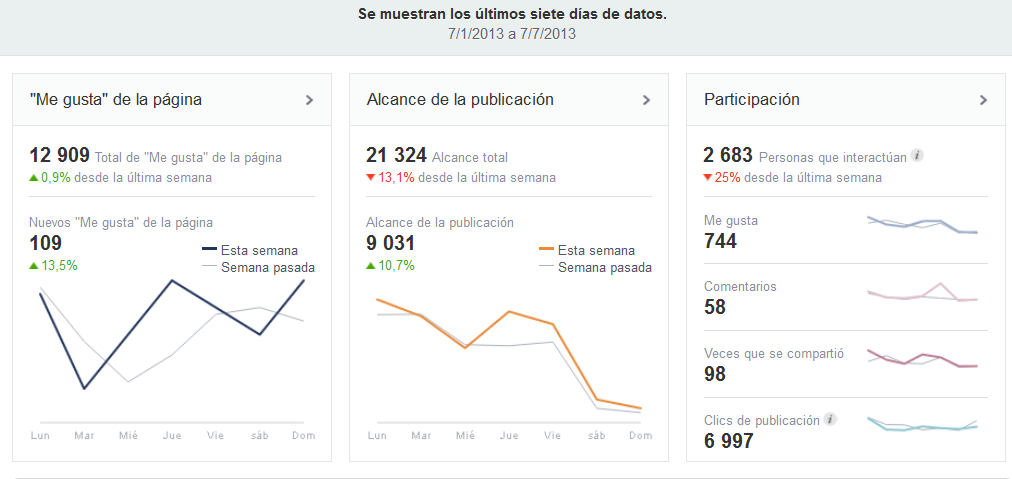Click the Veces que se compartió sparkline
1012x479 pixels.
coord(922,359)
